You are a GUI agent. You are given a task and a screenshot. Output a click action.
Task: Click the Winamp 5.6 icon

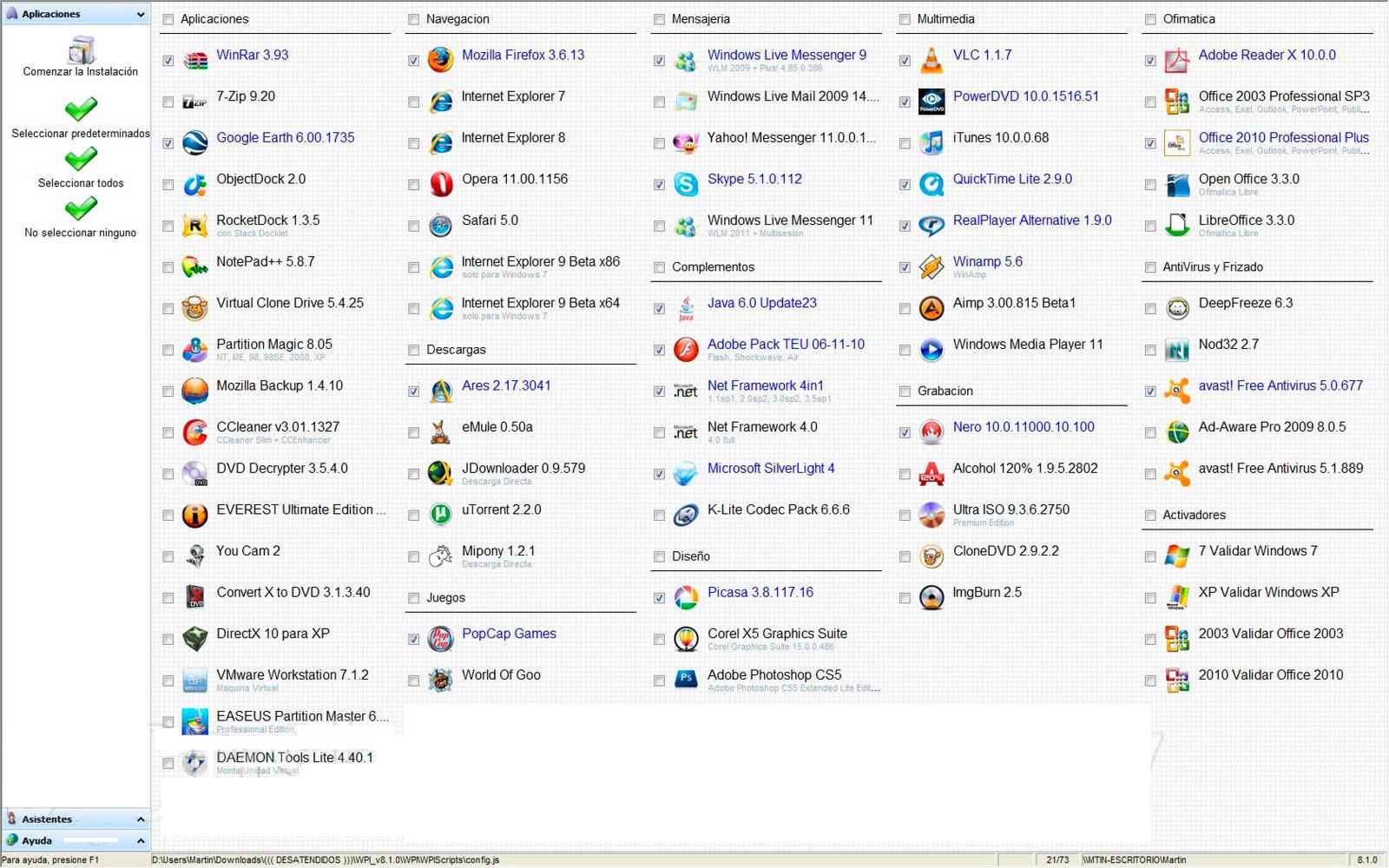click(931, 267)
